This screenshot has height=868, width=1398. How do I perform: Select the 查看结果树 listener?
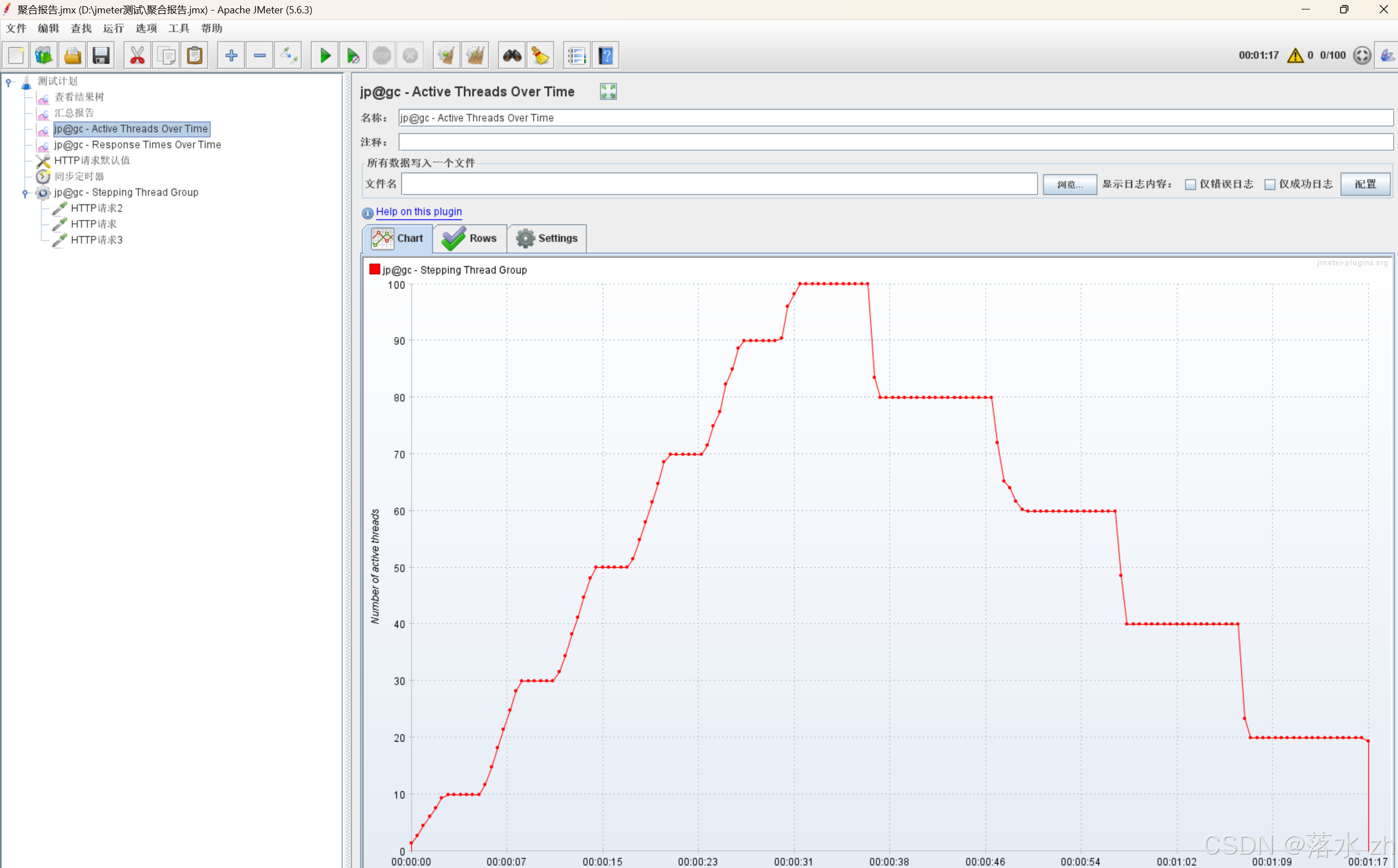[x=79, y=96]
